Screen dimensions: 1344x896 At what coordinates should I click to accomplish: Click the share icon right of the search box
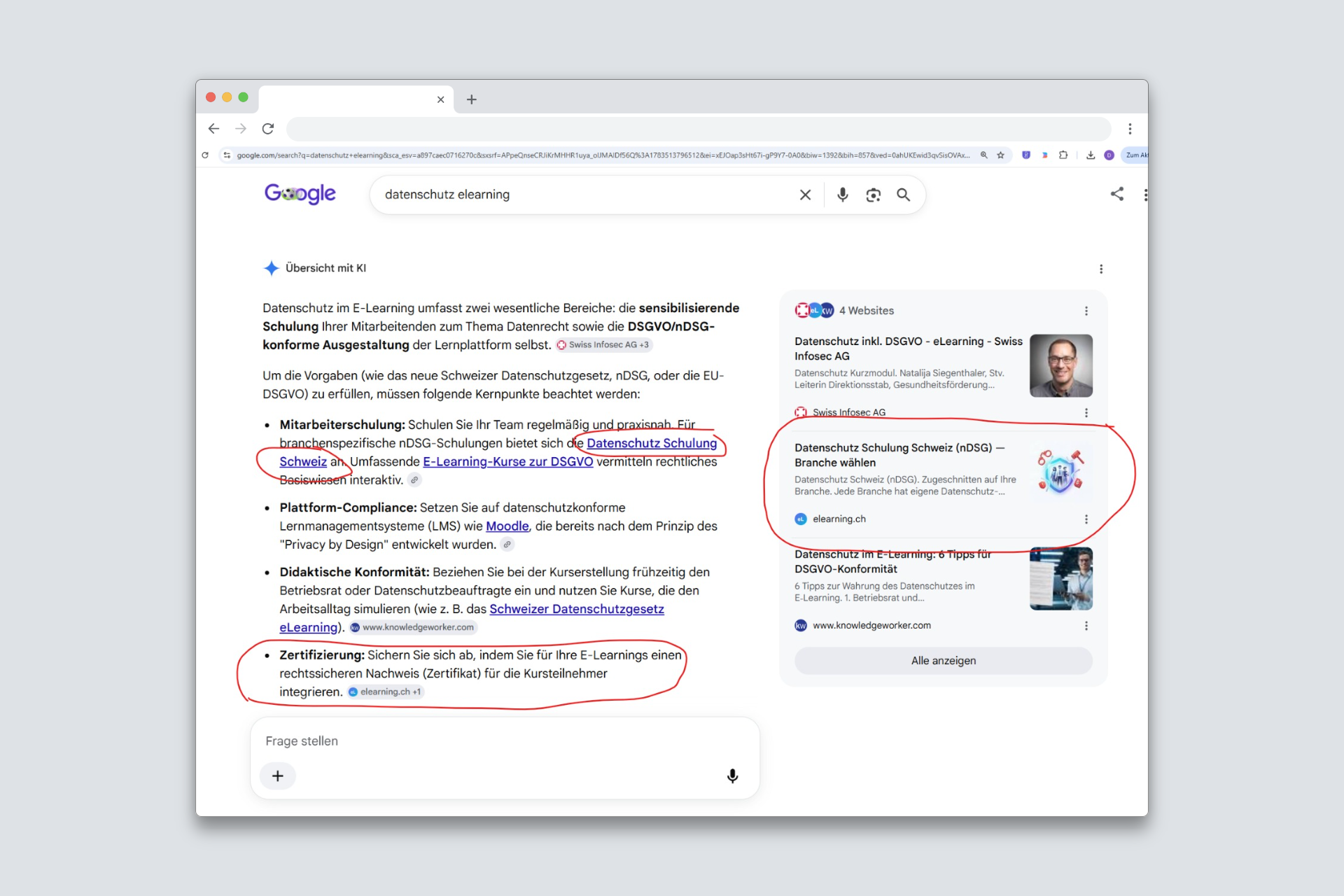(1117, 194)
